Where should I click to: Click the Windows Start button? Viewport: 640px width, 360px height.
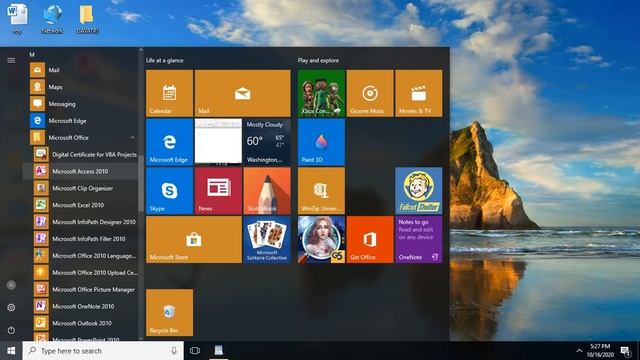[11, 351]
